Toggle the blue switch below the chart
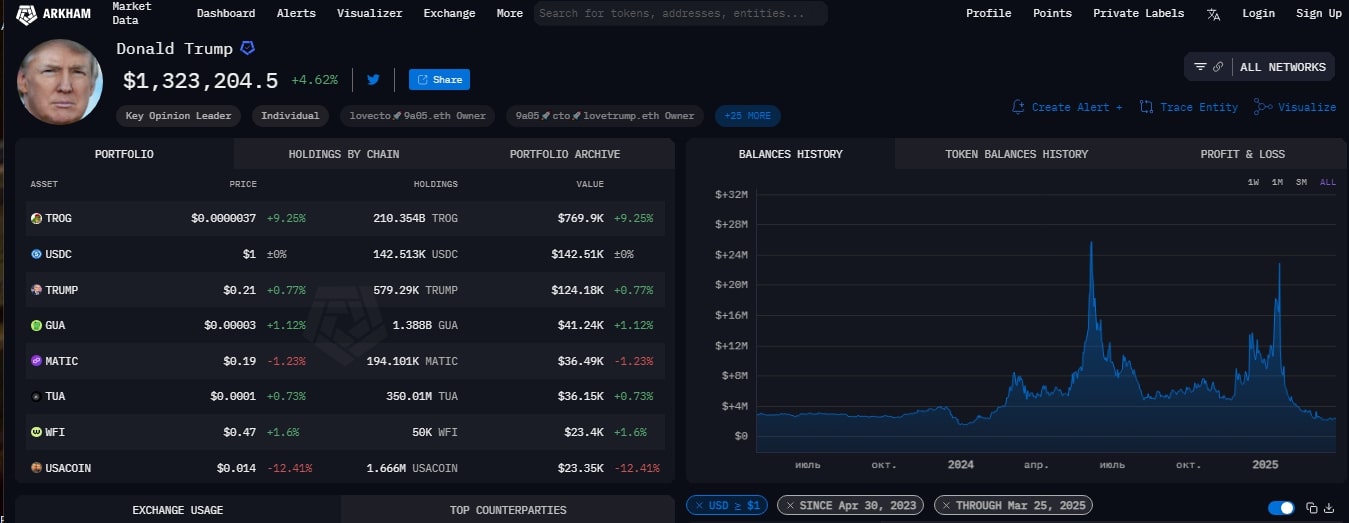Screen dimensions: 1349x523 point(1281,508)
